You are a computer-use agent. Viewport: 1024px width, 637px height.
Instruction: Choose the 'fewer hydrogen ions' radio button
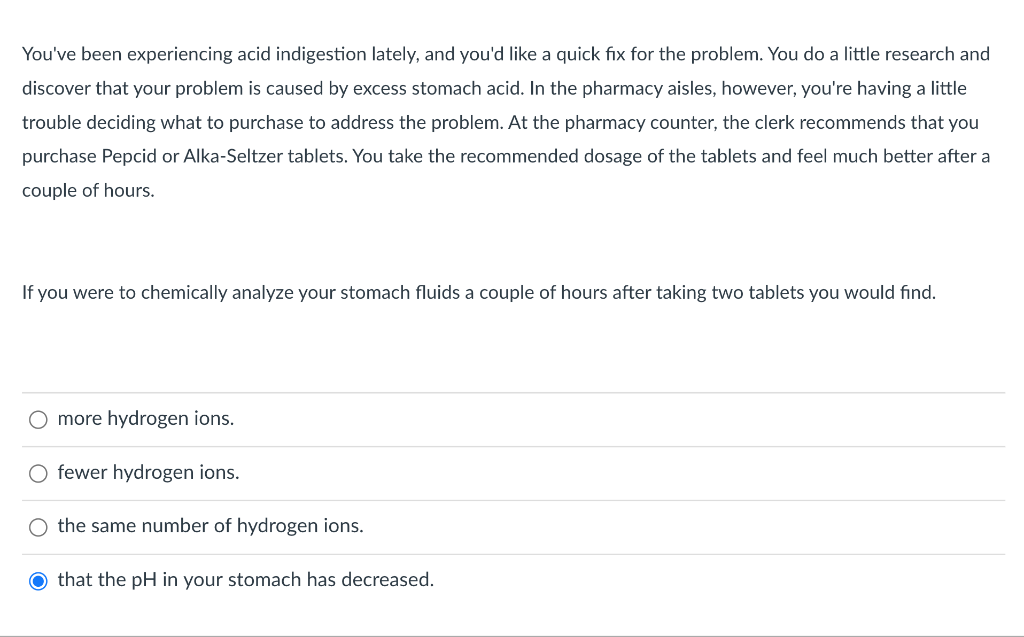pyautogui.click(x=38, y=473)
